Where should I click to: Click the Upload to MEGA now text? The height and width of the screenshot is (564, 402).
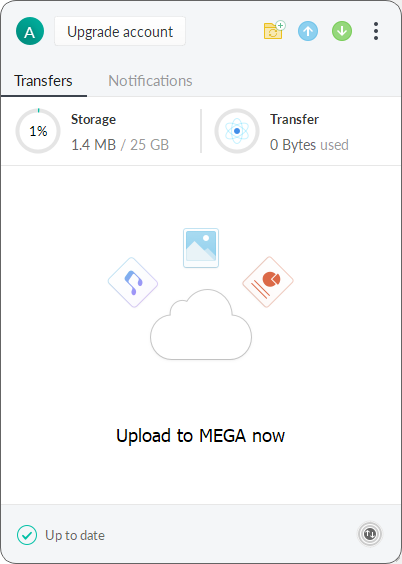(201, 436)
